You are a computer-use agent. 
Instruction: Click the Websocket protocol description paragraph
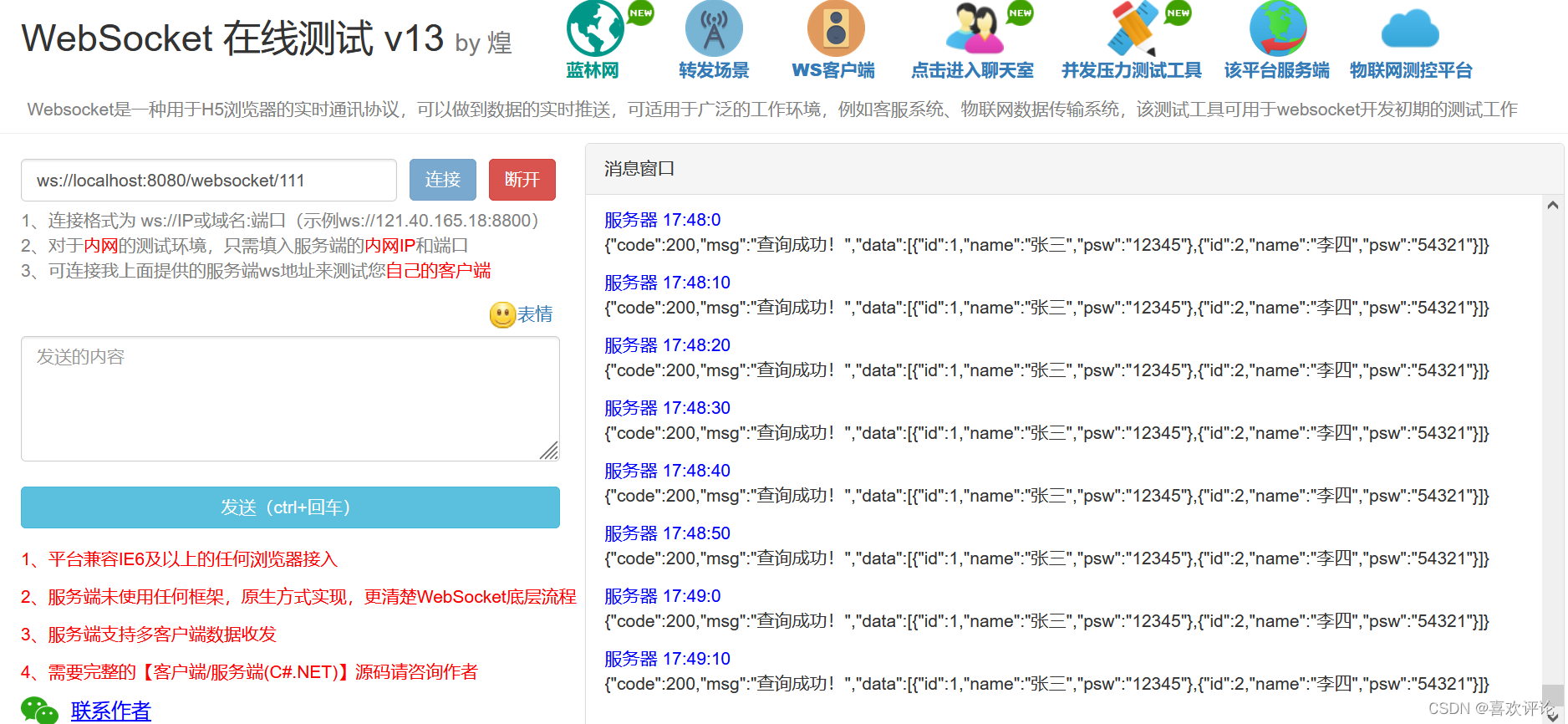772,110
